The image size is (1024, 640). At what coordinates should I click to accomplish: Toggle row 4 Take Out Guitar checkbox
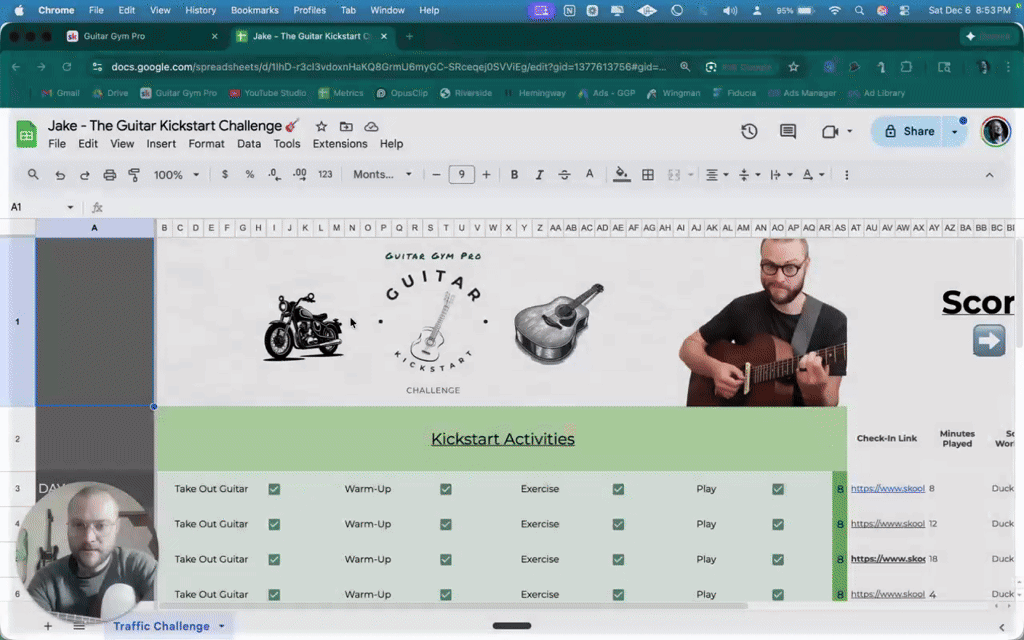(x=274, y=524)
